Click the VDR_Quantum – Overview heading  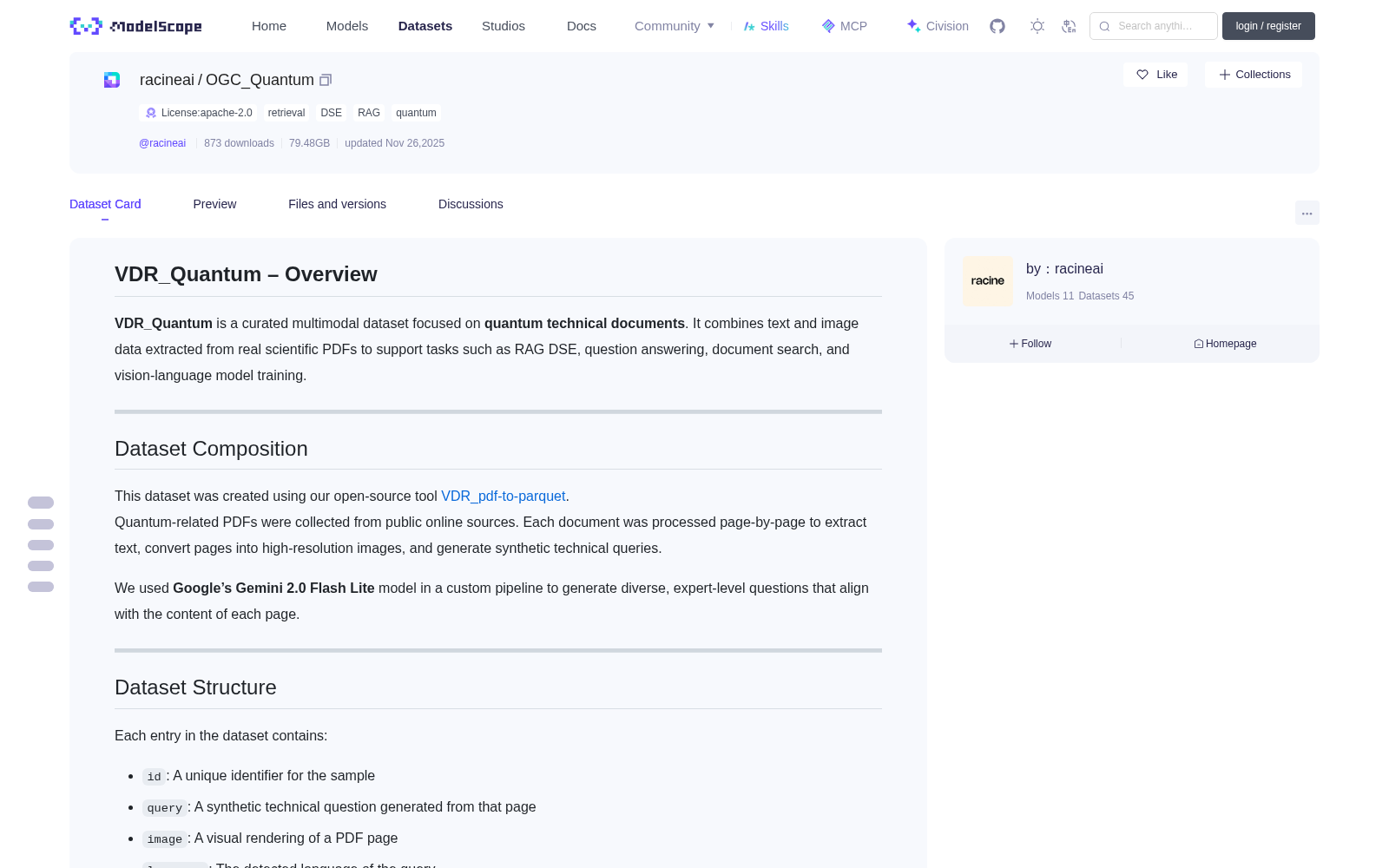coord(246,274)
